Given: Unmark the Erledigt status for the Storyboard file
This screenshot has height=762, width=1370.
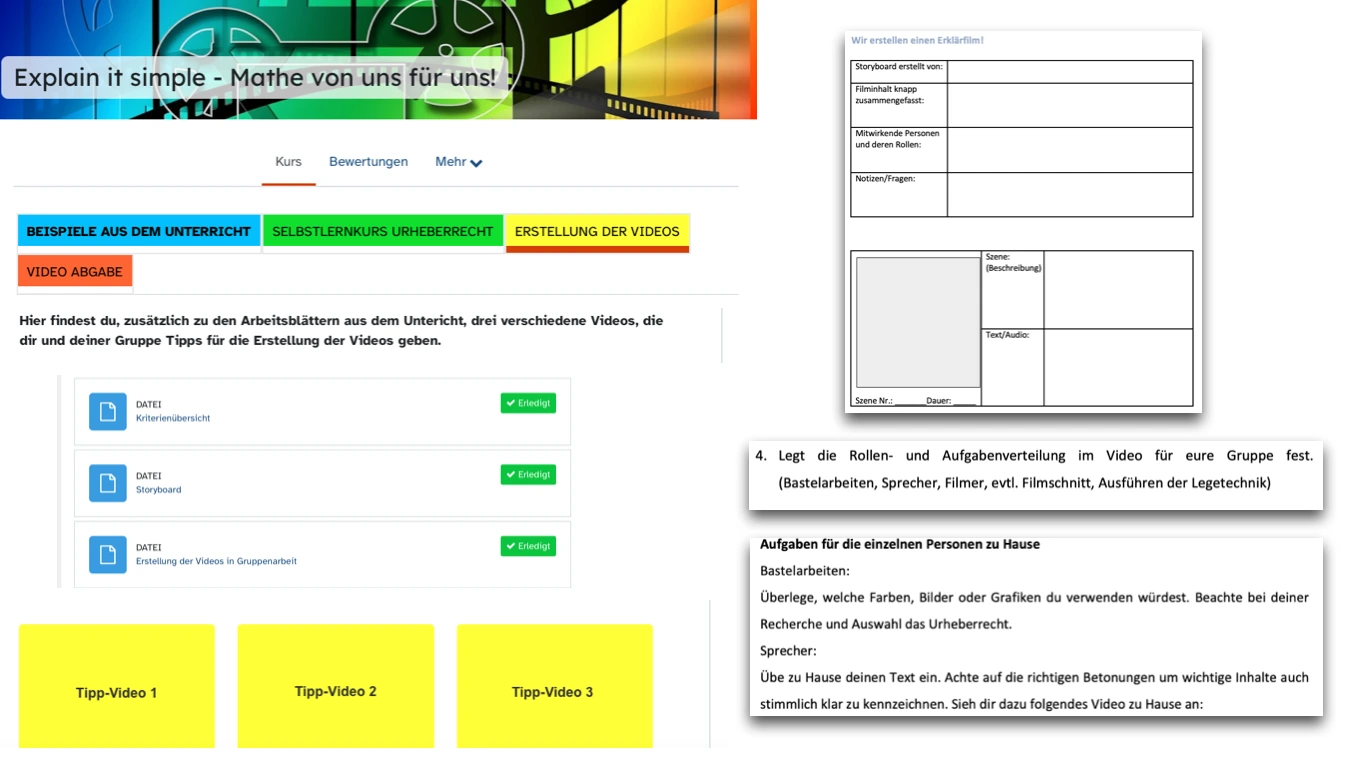Looking at the screenshot, I should [x=528, y=475].
